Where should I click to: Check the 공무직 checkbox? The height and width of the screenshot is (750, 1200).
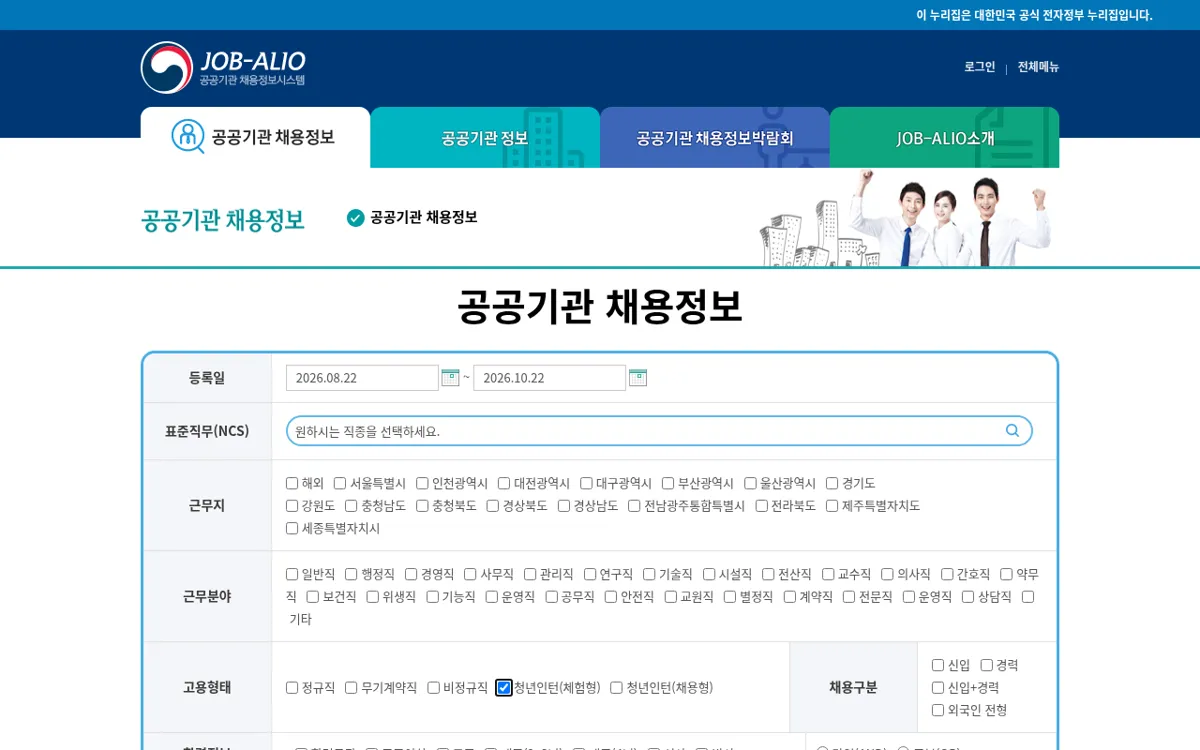pos(552,597)
